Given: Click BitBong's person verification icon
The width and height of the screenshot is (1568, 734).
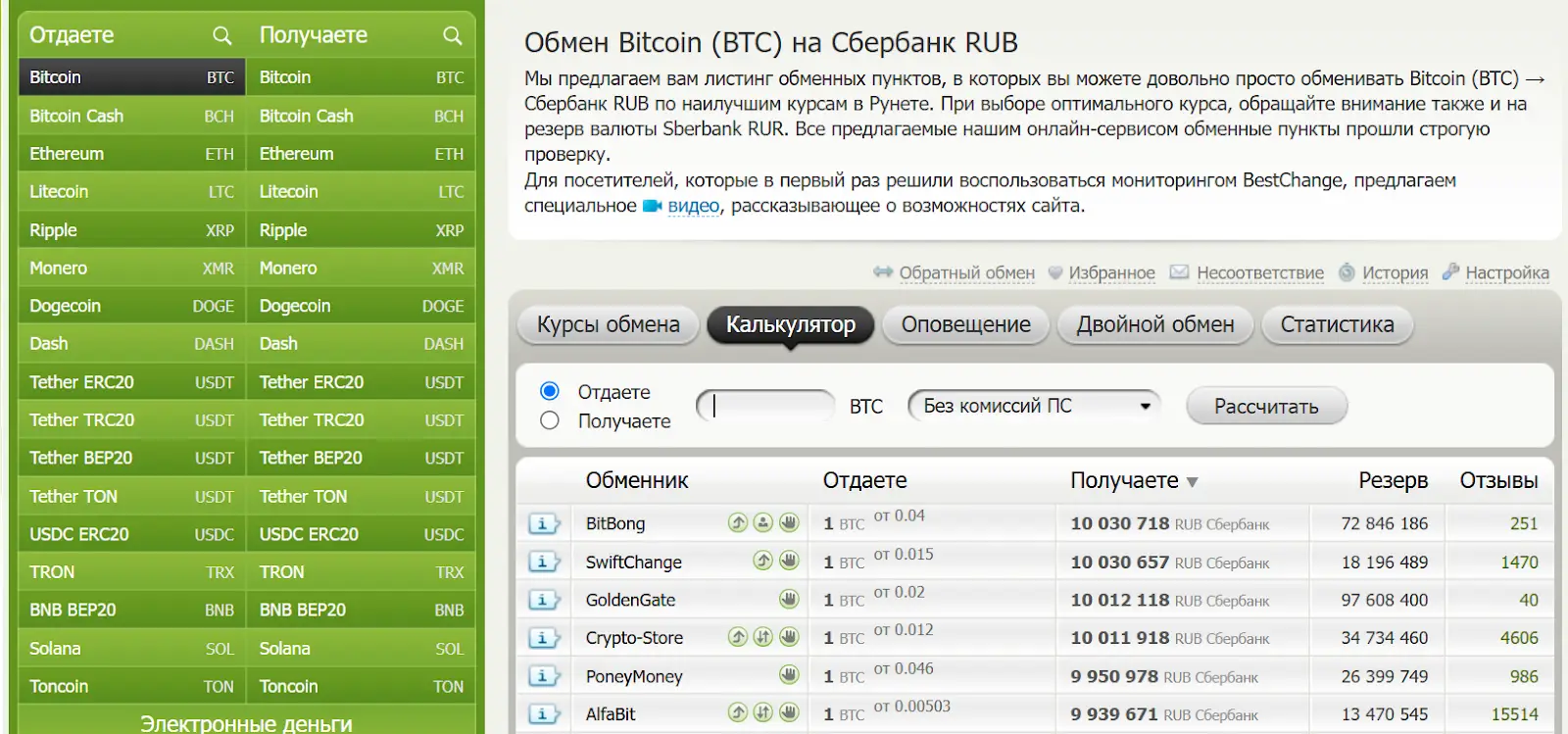Looking at the screenshot, I should (763, 522).
